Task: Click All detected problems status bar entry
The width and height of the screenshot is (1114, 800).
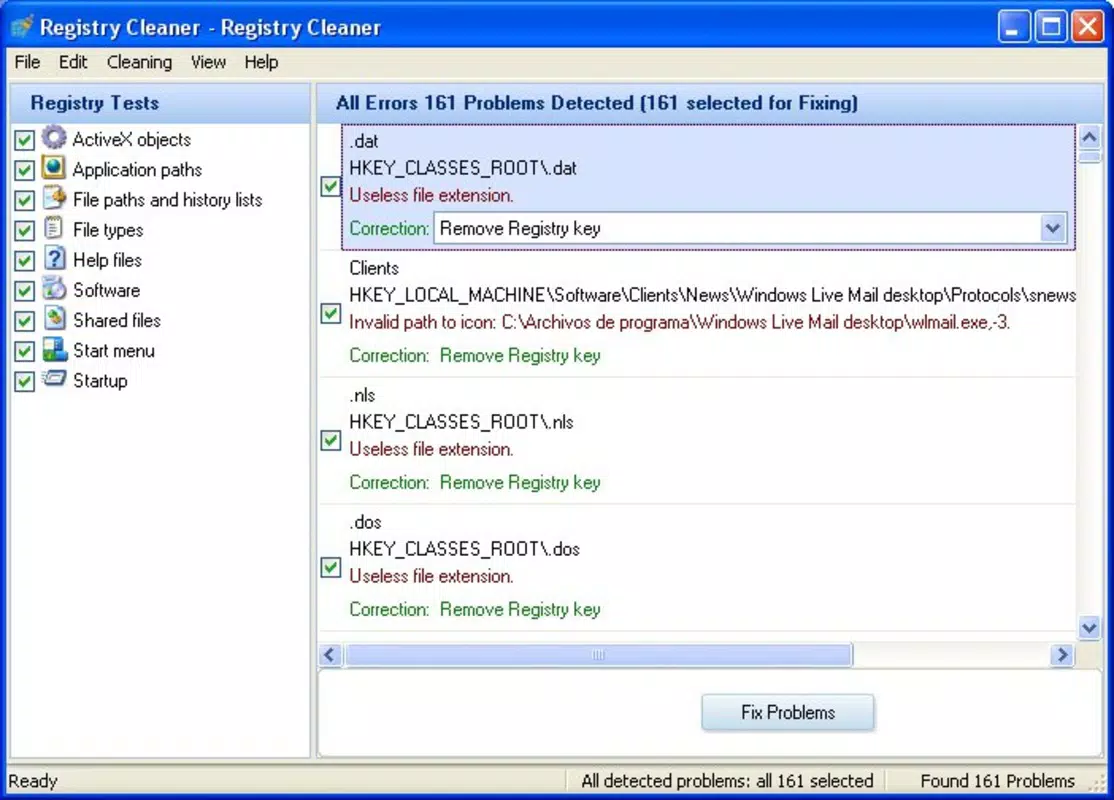Action: (727, 782)
